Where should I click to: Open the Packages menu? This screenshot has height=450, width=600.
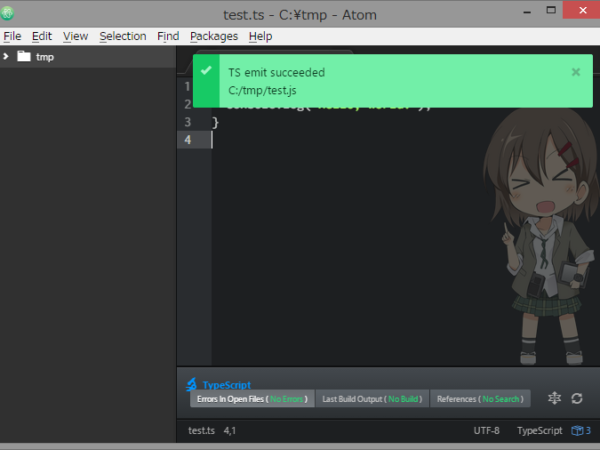coord(214,36)
